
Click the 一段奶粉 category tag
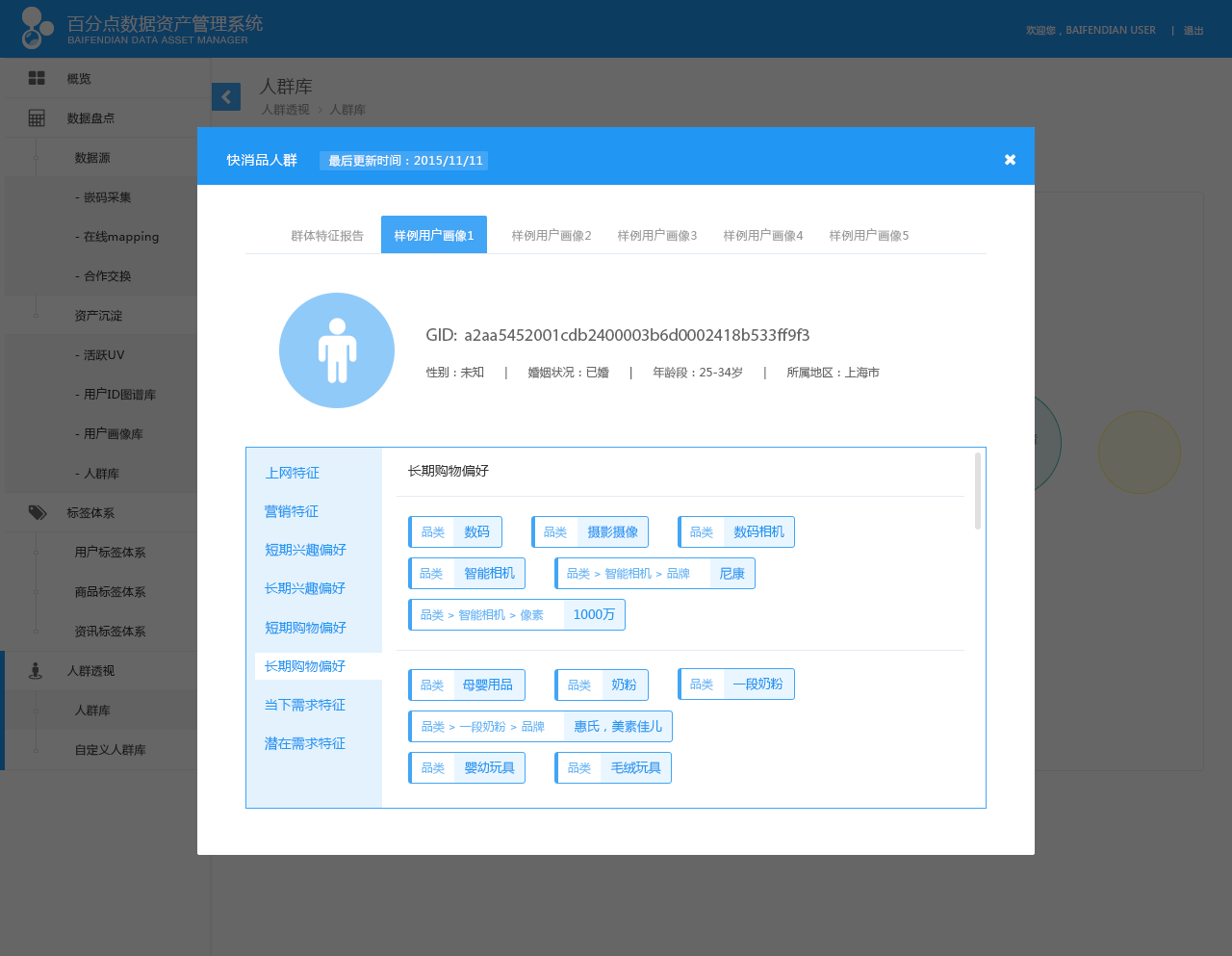(x=736, y=685)
